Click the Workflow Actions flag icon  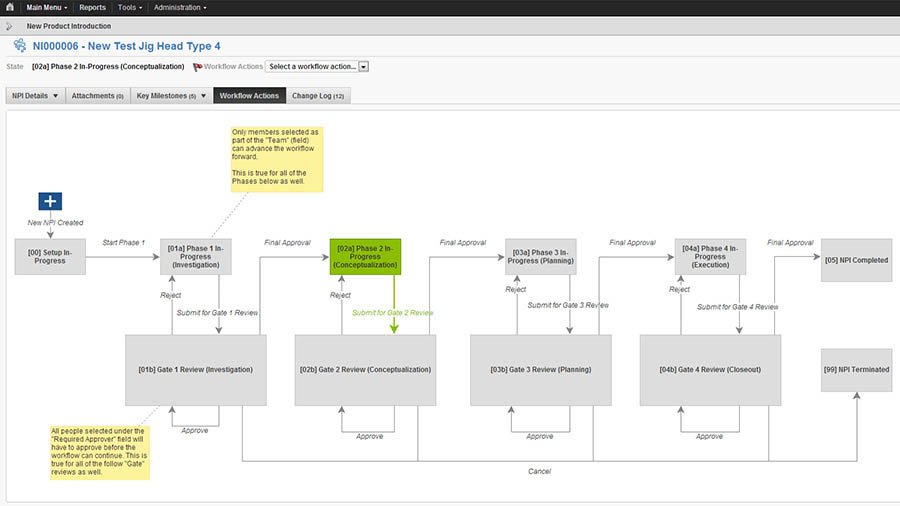[197, 67]
